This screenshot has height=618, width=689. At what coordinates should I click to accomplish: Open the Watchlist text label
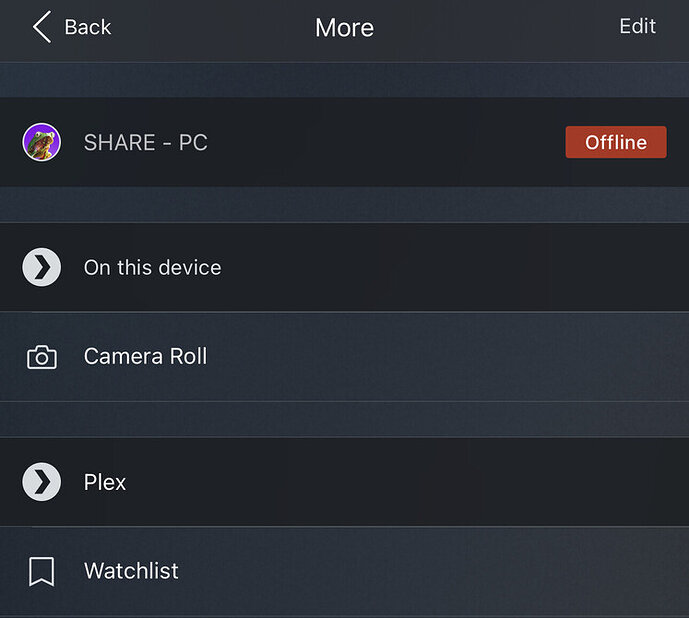tap(131, 571)
